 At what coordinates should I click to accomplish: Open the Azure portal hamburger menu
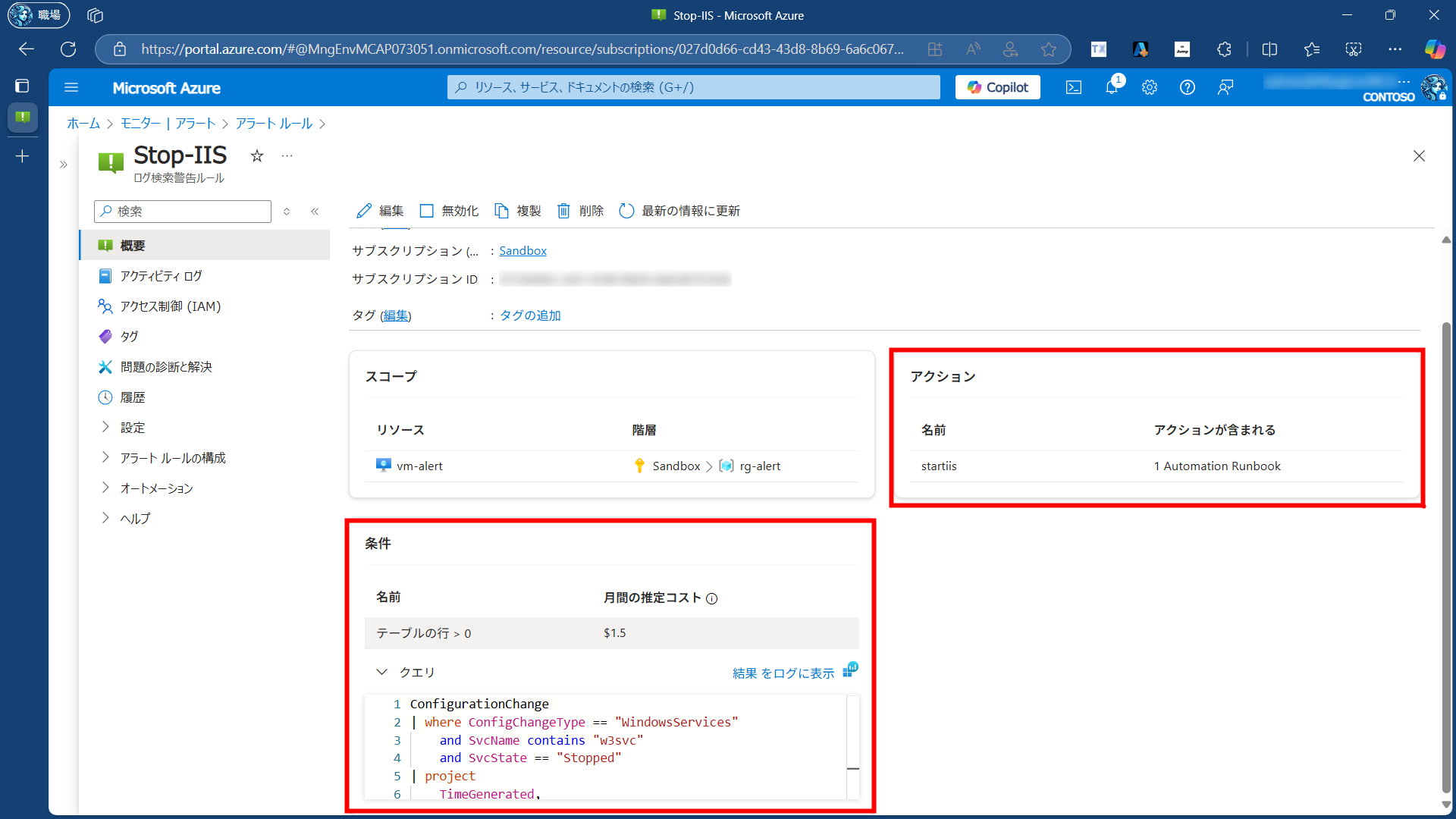coord(71,87)
